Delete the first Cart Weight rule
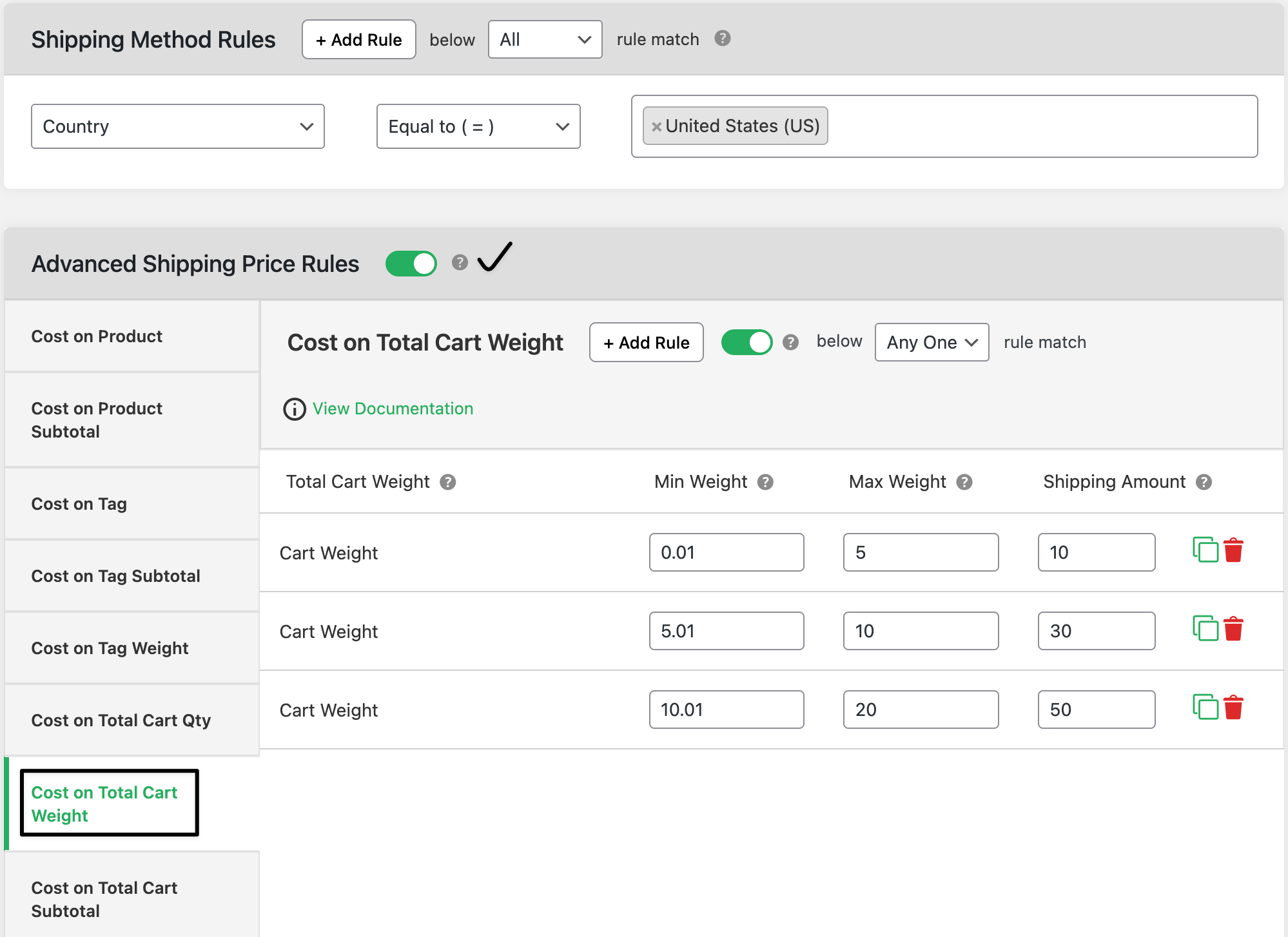This screenshot has height=937, width=1288. tap(1233, 551)
